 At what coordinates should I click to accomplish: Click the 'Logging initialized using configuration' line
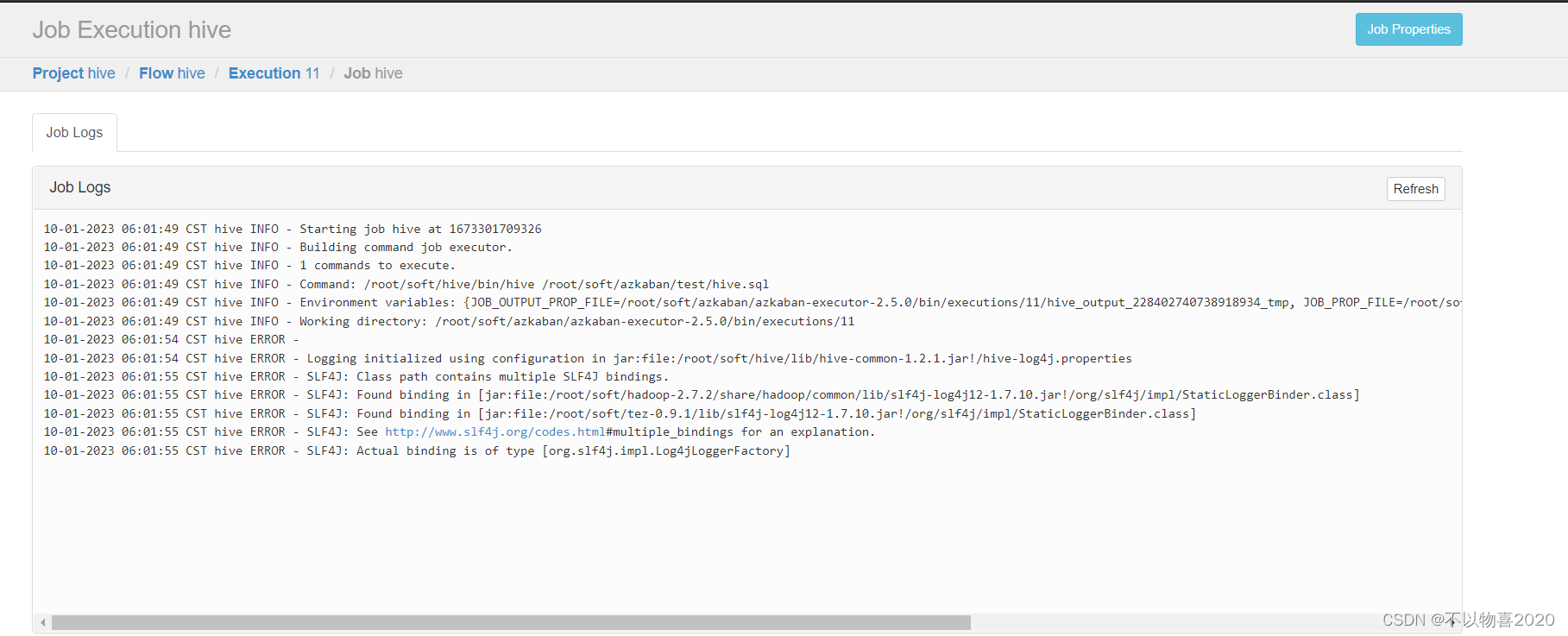click(588, 358)
